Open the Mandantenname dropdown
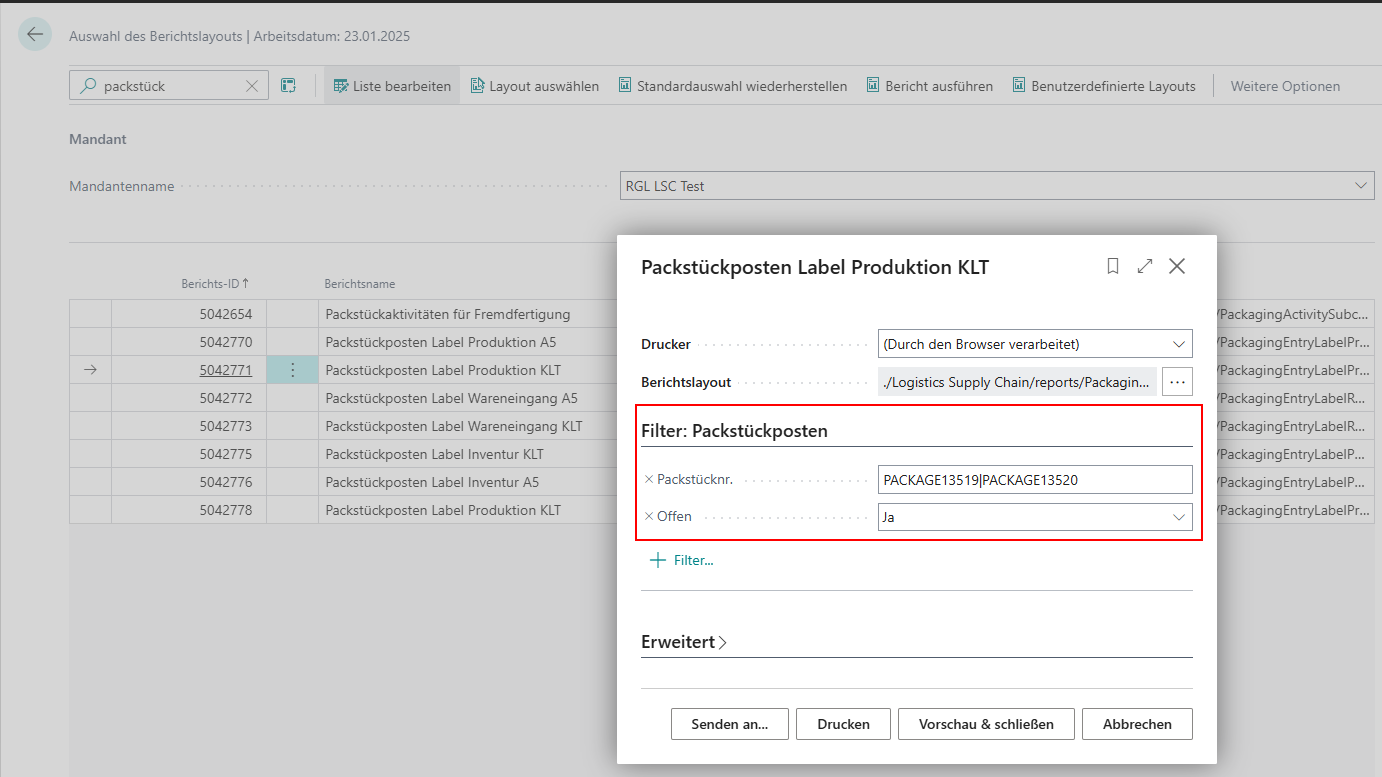 [997, 186]
